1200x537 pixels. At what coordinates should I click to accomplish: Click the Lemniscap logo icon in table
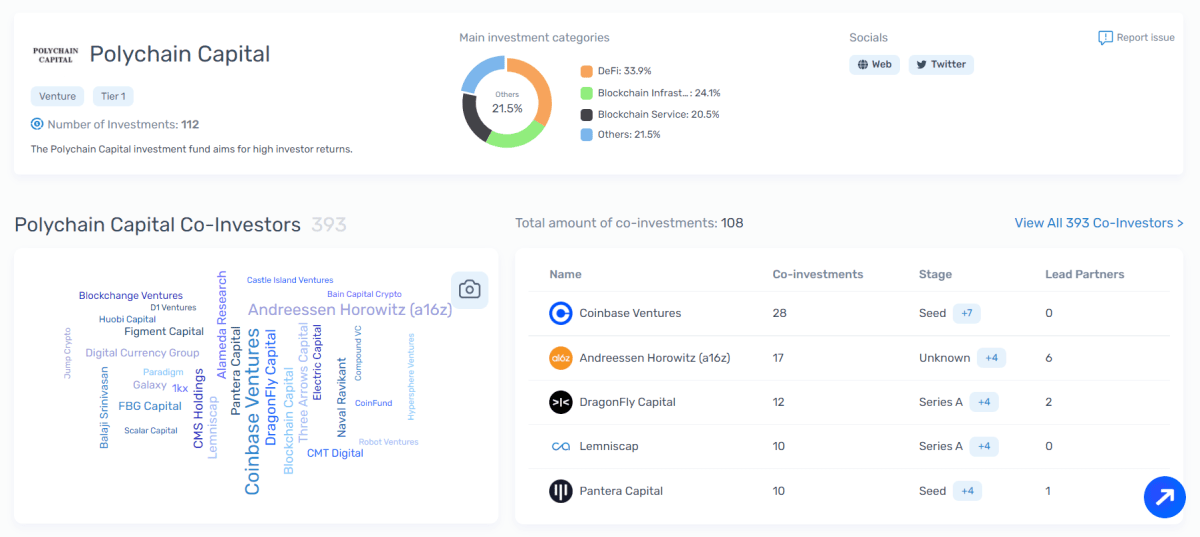pyautogui.click(x=561, y=447)
